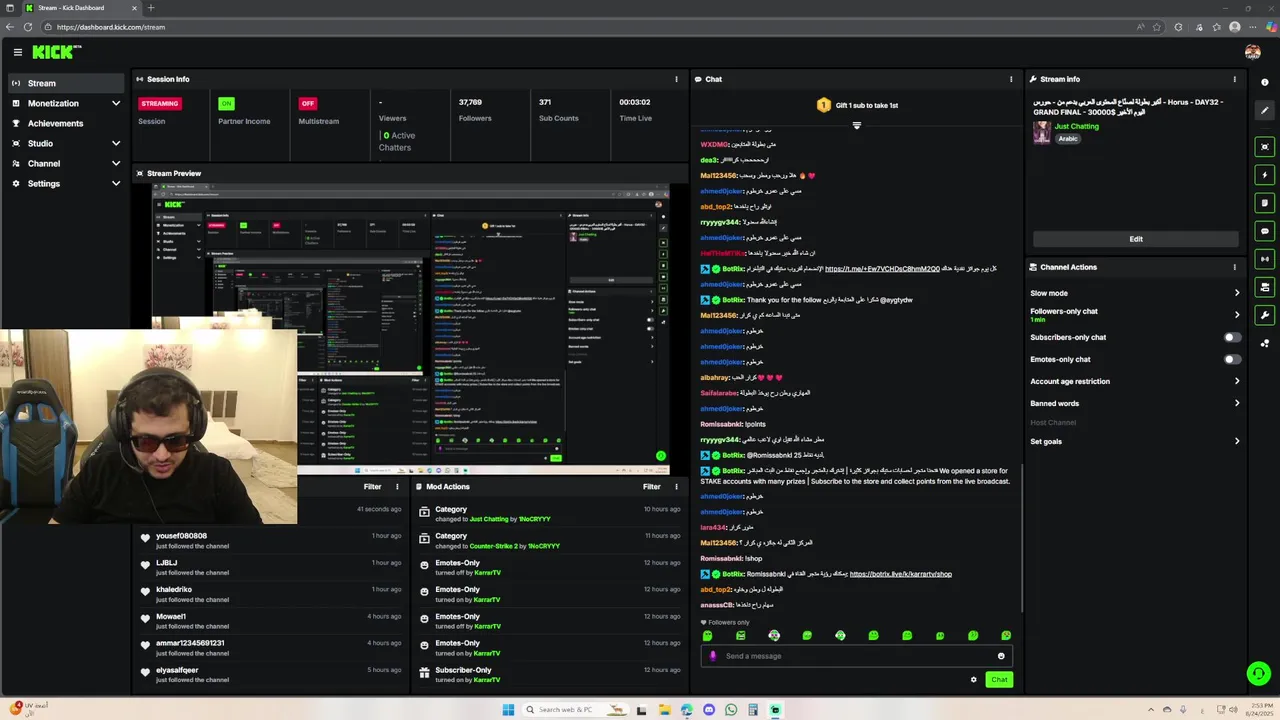Open Followers-only chat options chevron
This screenshot has height=720, width=1280.
(1236, 315)
